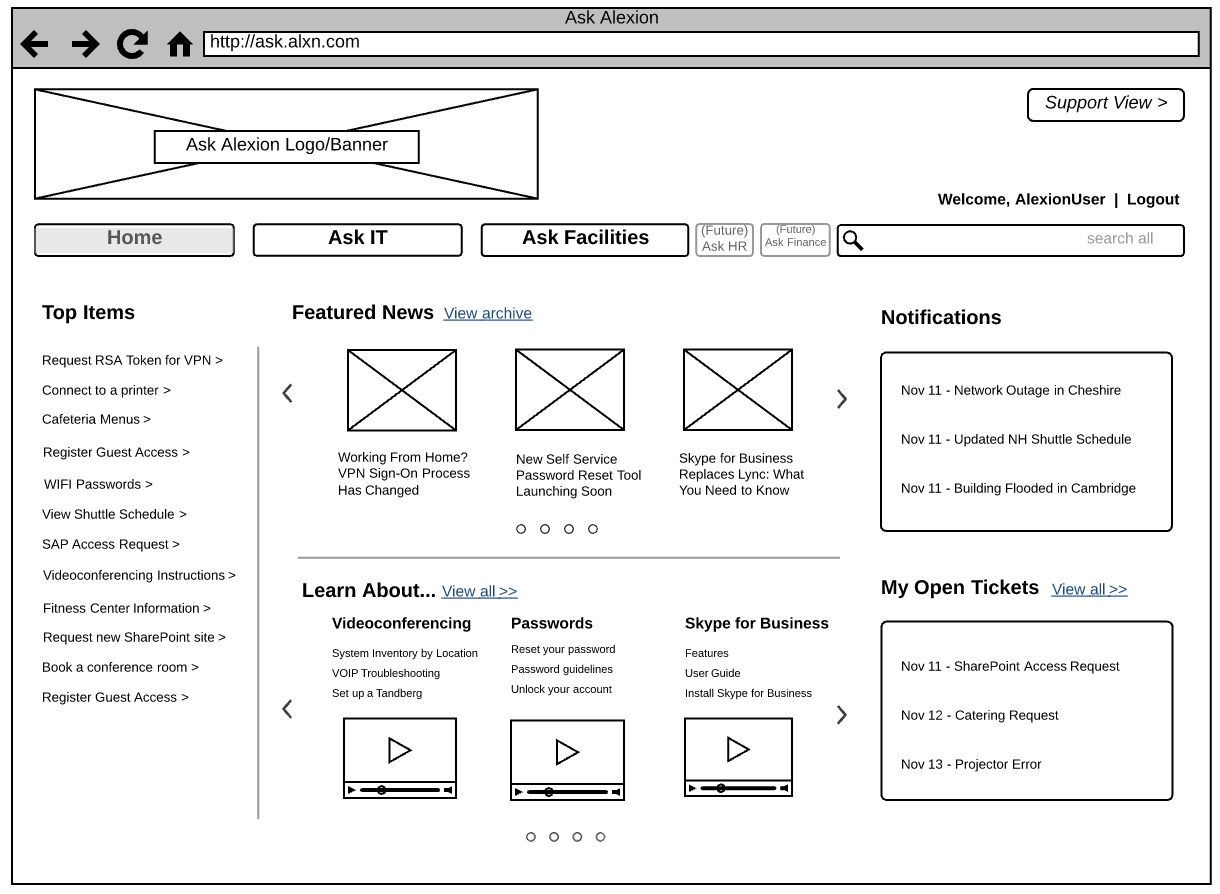
Task: Open Cafeteria Menus item
Action: 96,419
